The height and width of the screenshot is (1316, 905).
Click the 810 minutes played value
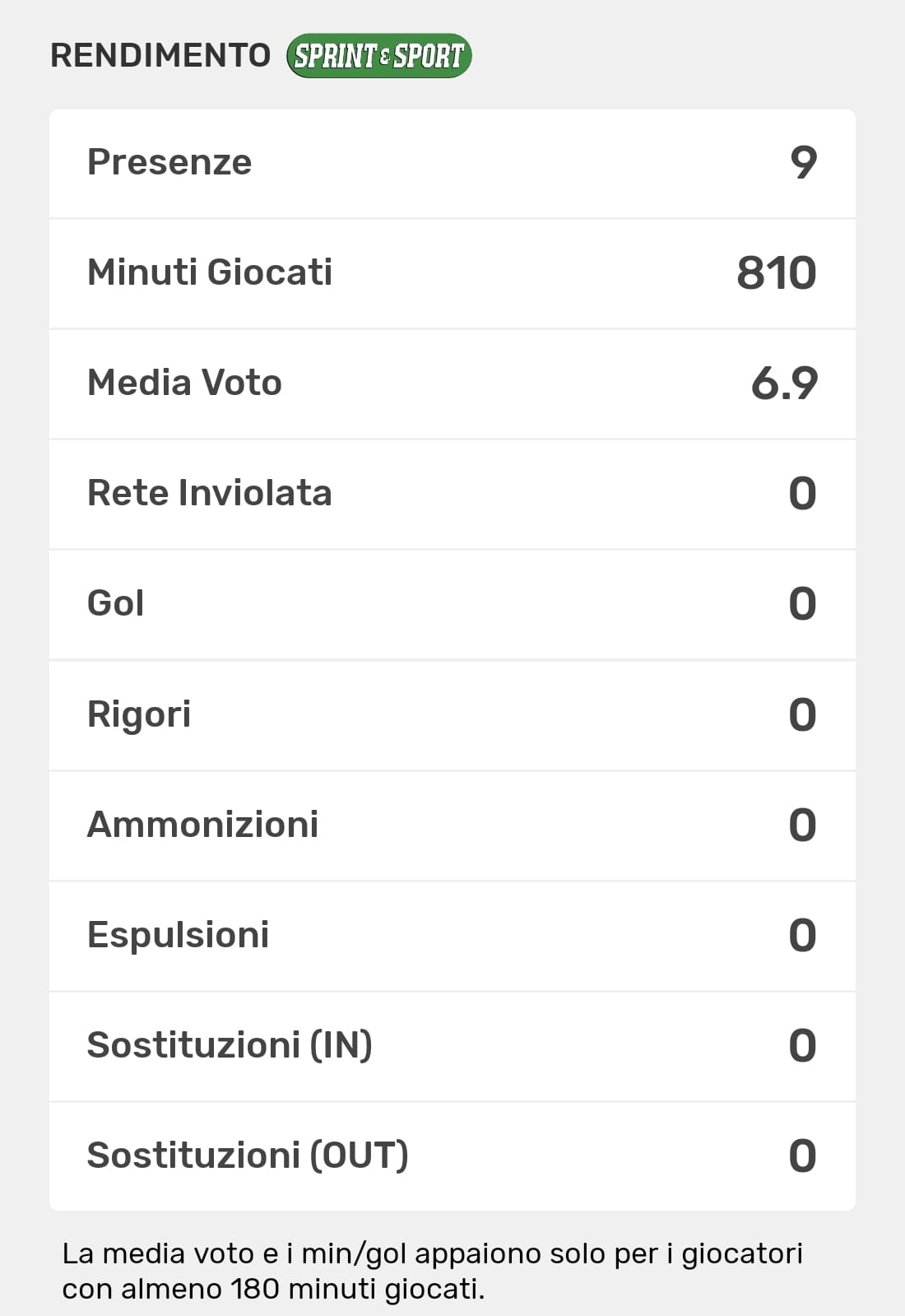click(x=776, y=273)
